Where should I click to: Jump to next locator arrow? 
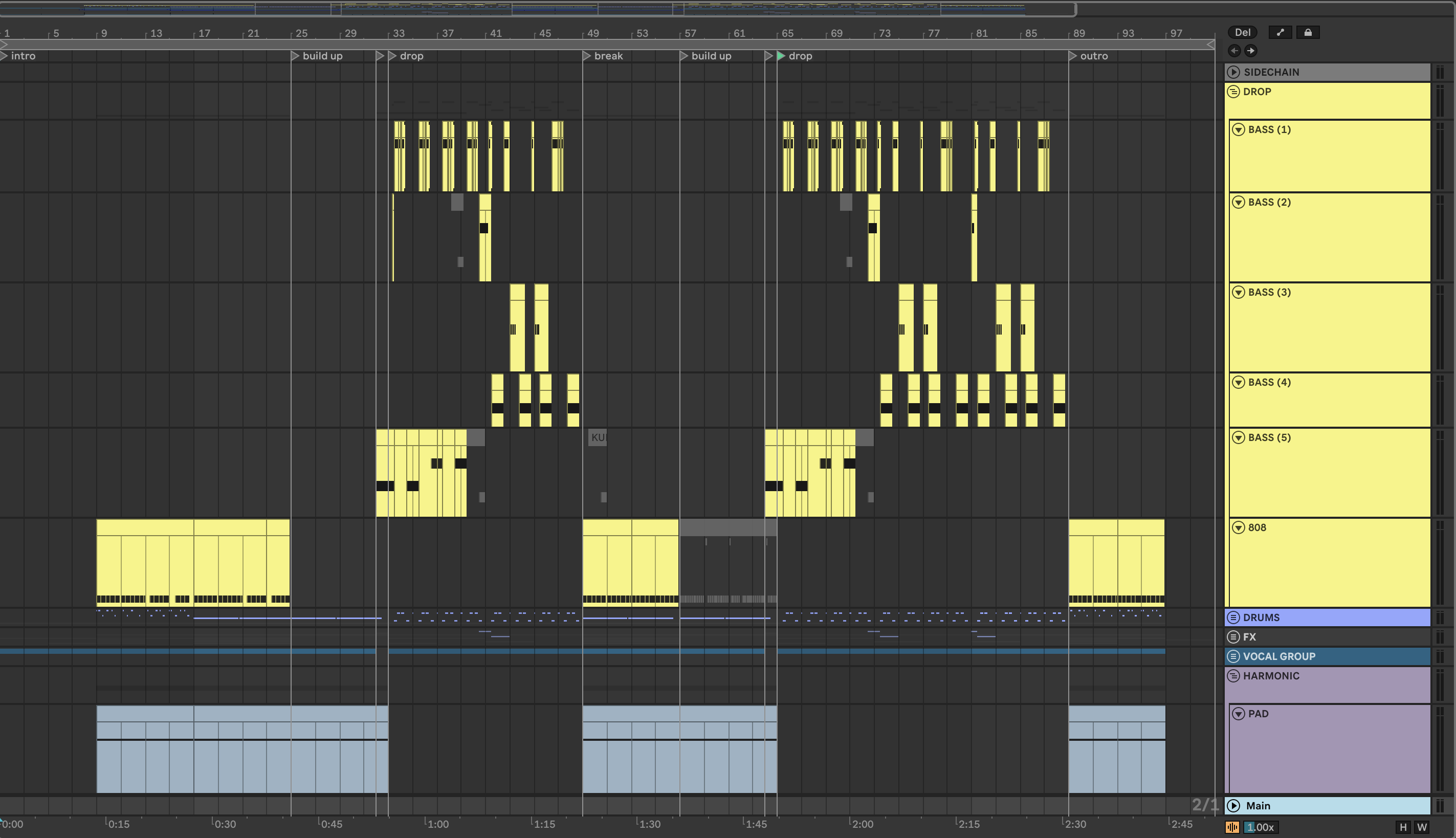[1250, 51]
